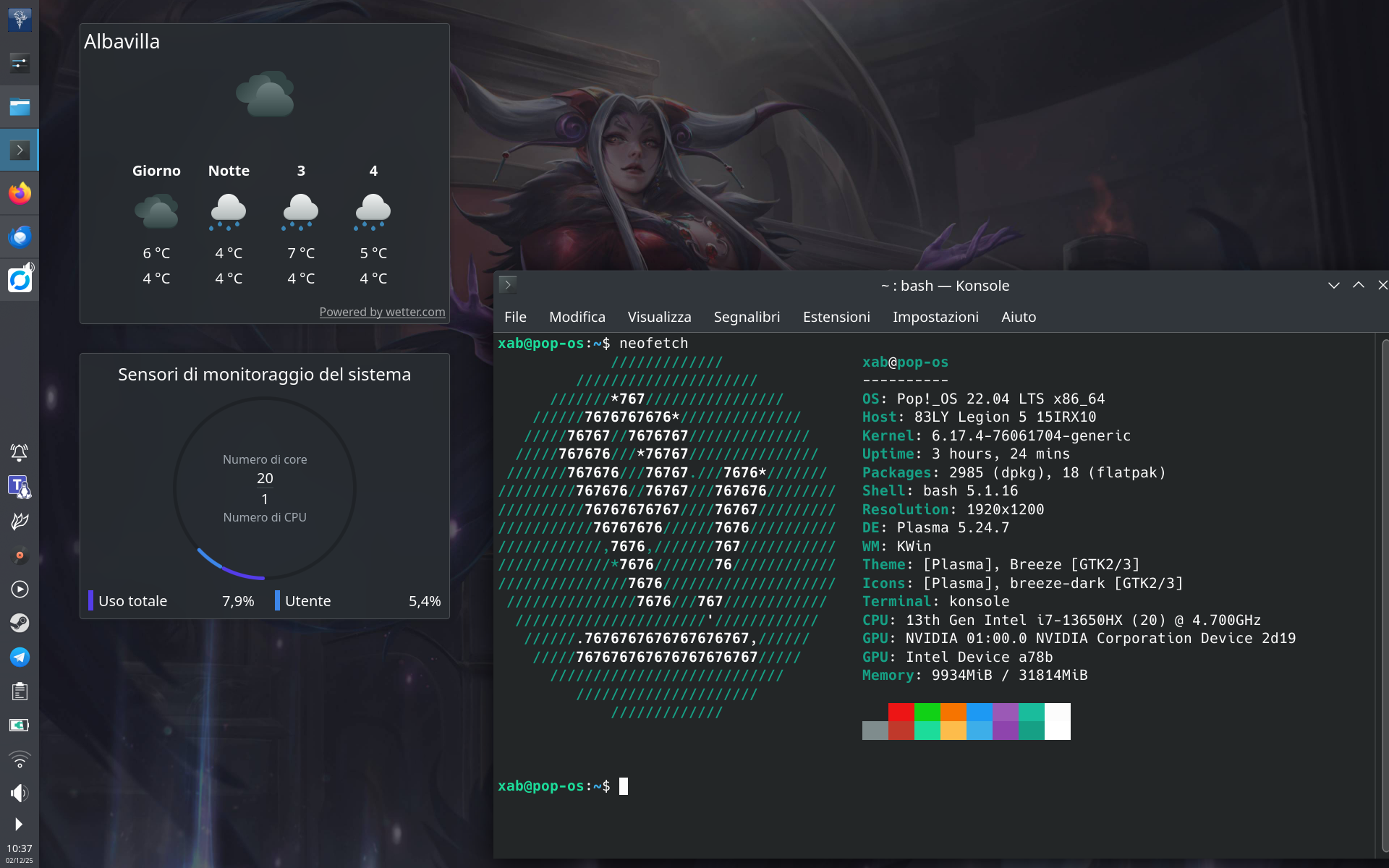Expand hidden system tray icons arrow

click(x=20, y=825)
